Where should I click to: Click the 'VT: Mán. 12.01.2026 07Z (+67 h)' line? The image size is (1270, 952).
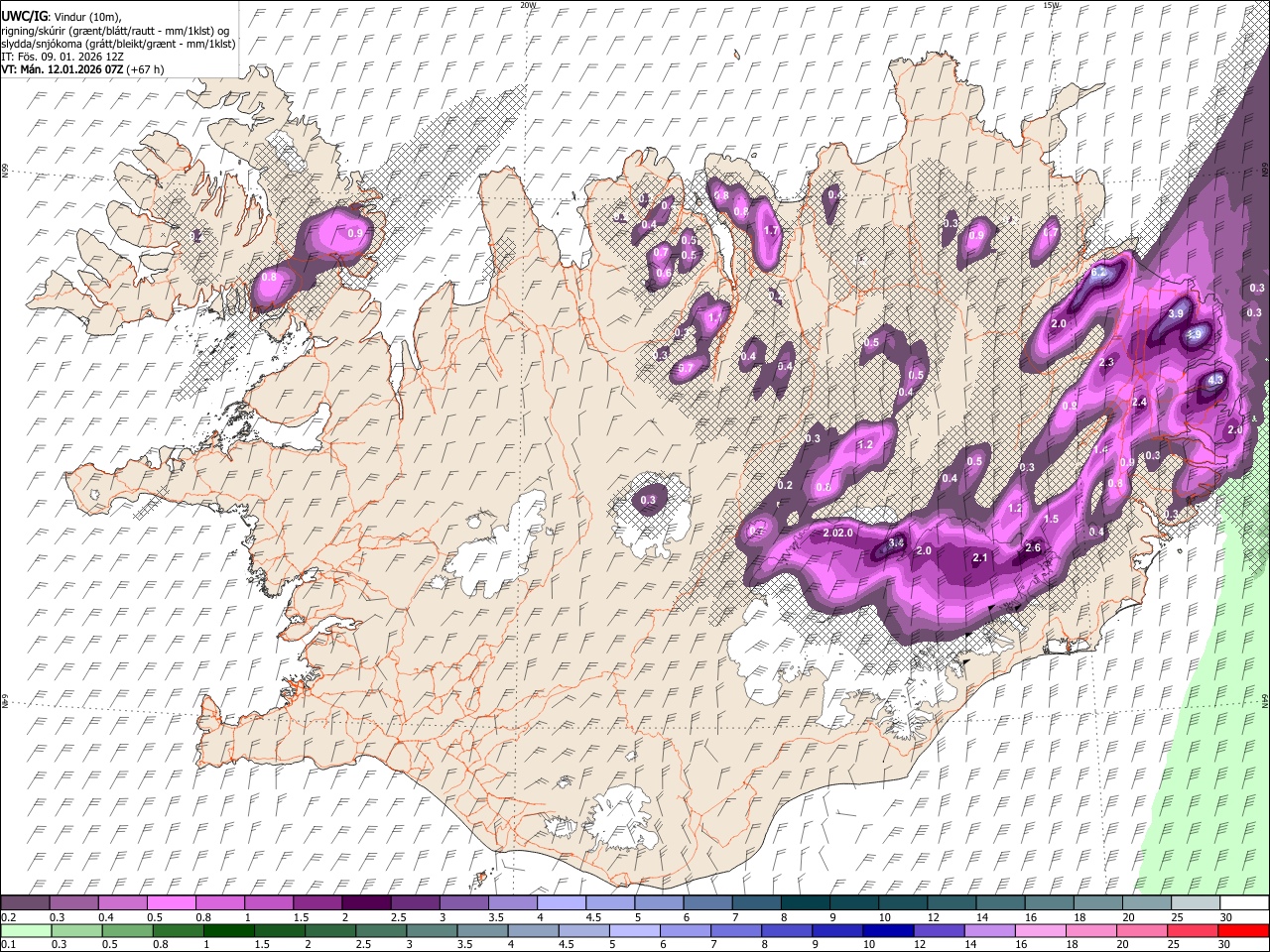pyautogui.click(x=82, y=69)
